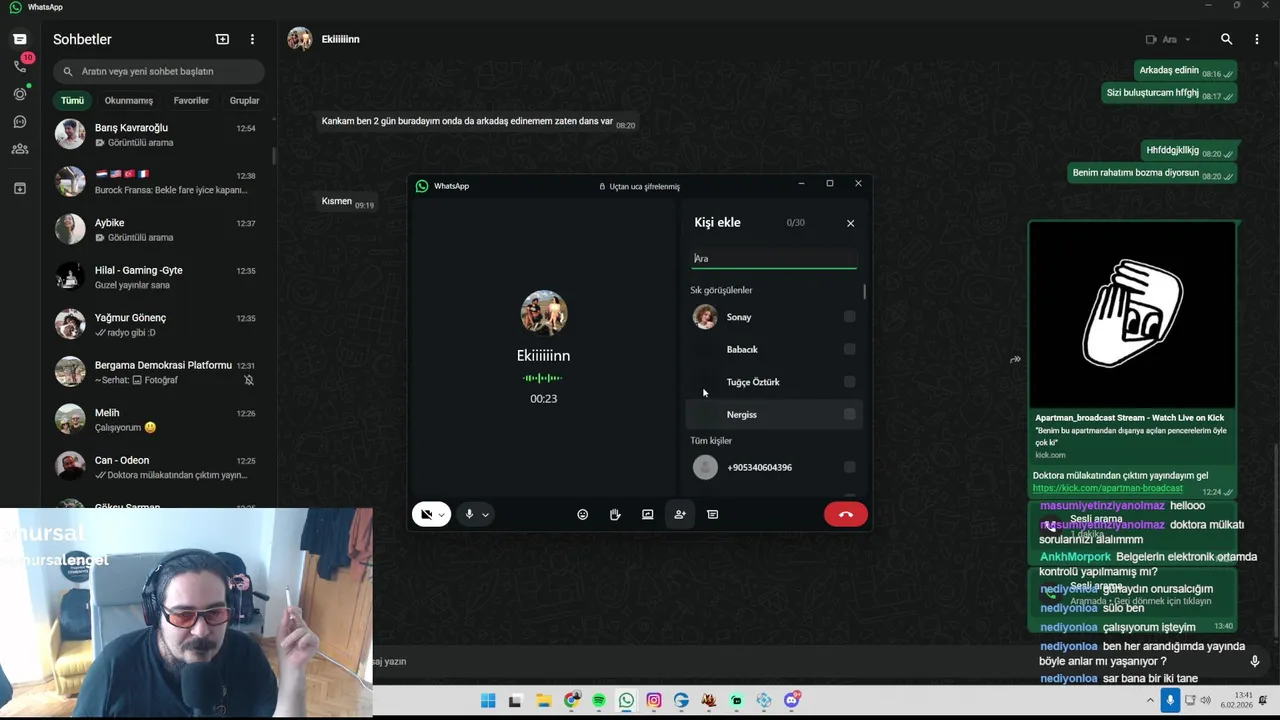Open the Kick stream preview thumbnail
This screenshot has width=1280, height=720.
click(x=1132, y=315)
